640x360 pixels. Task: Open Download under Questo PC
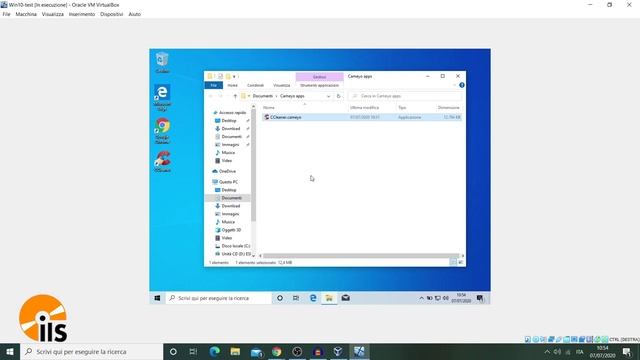[230, 206]
